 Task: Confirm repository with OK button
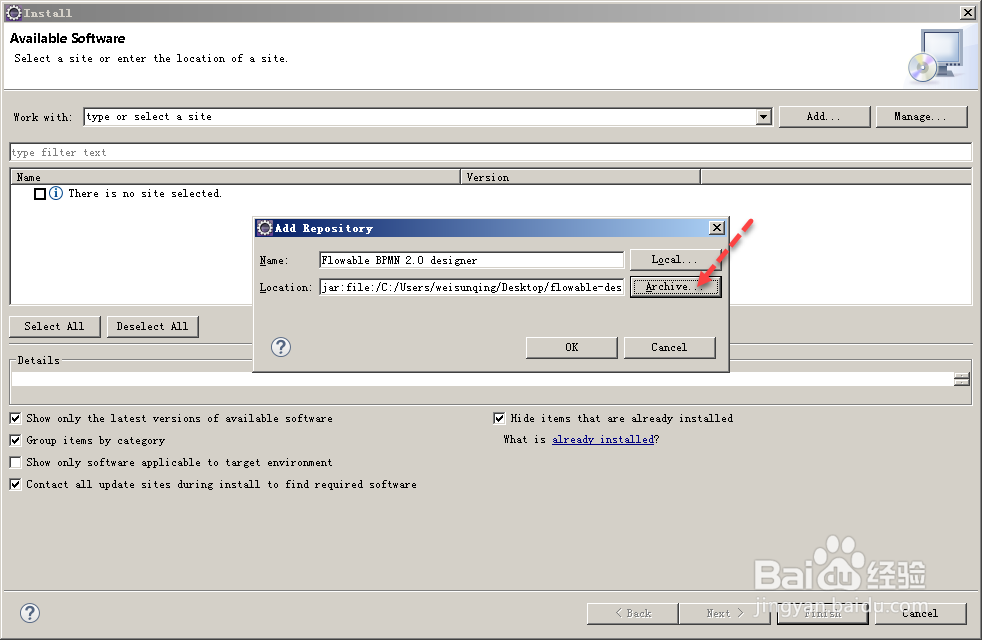click(572, 348)
